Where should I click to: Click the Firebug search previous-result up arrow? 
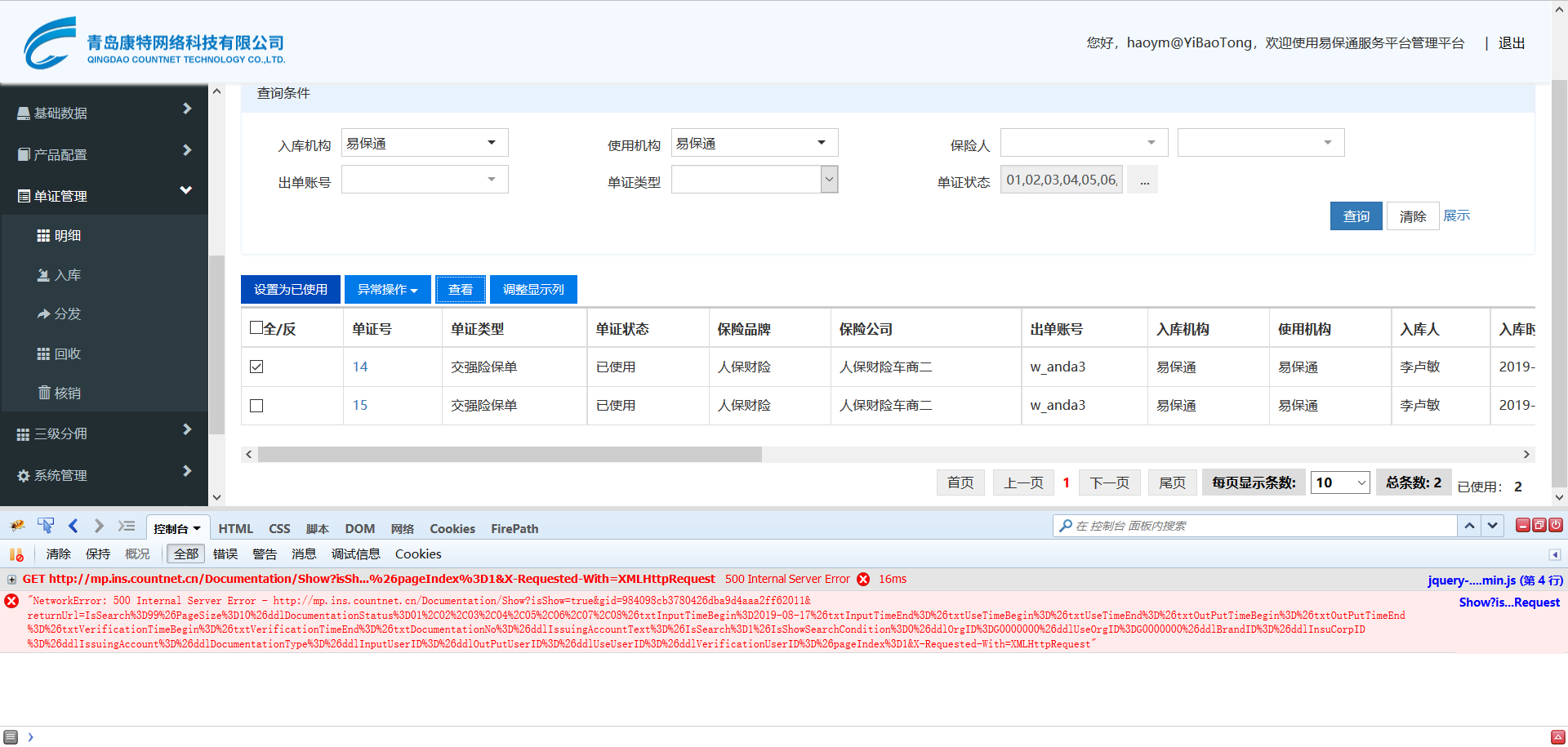click(1469, 526)
